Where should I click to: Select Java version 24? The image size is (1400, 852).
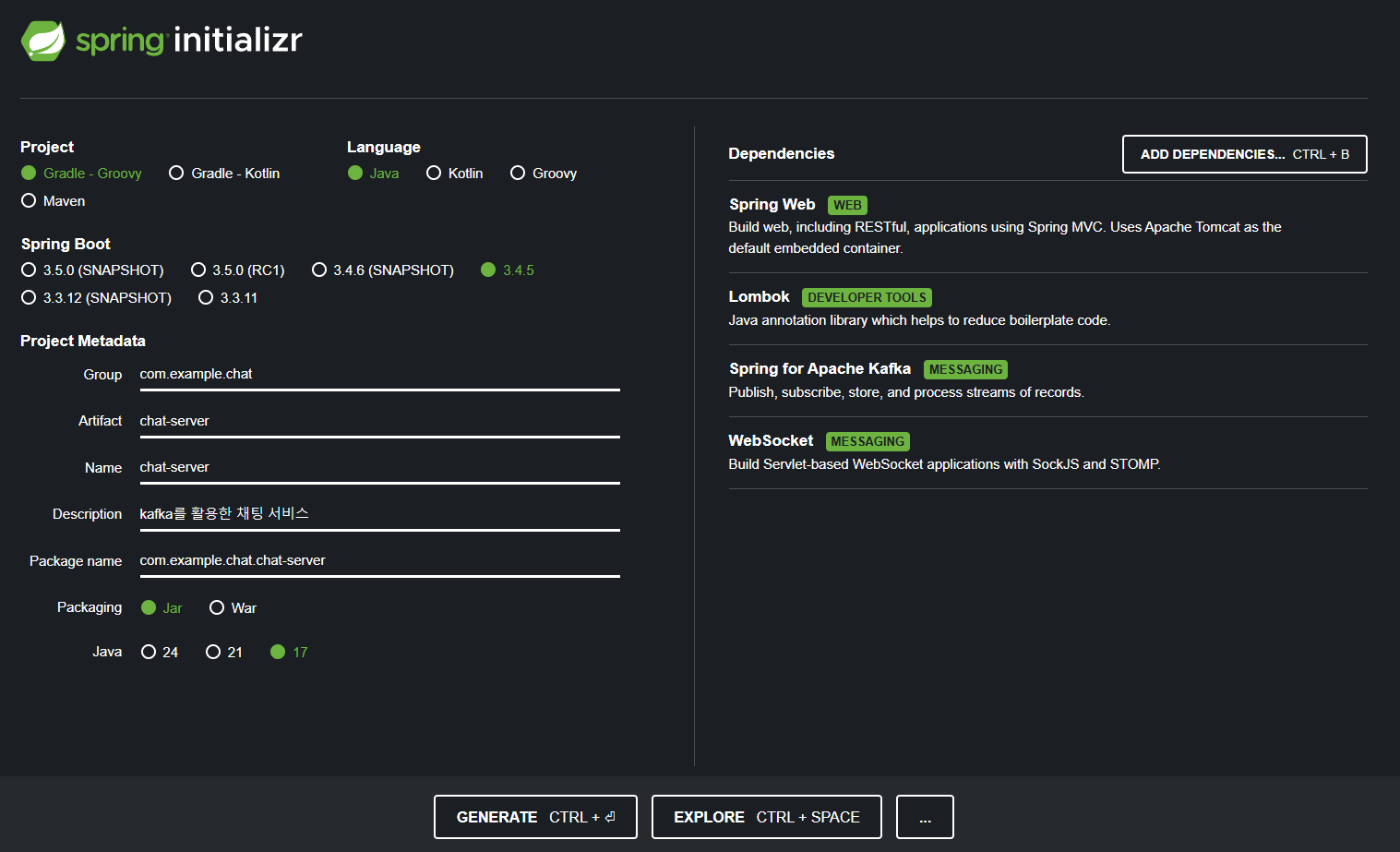160,653
